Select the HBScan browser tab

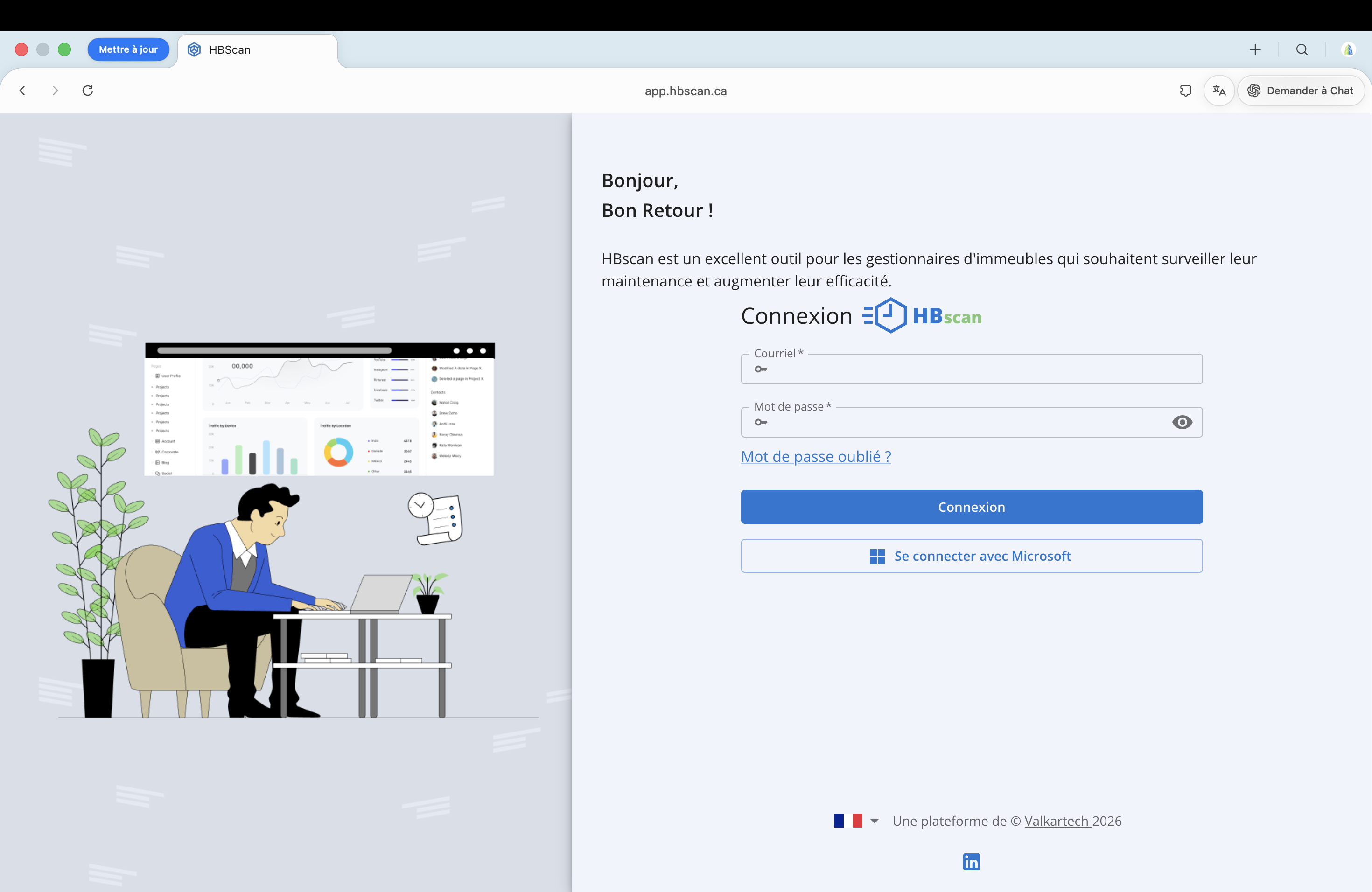(258, 50)
